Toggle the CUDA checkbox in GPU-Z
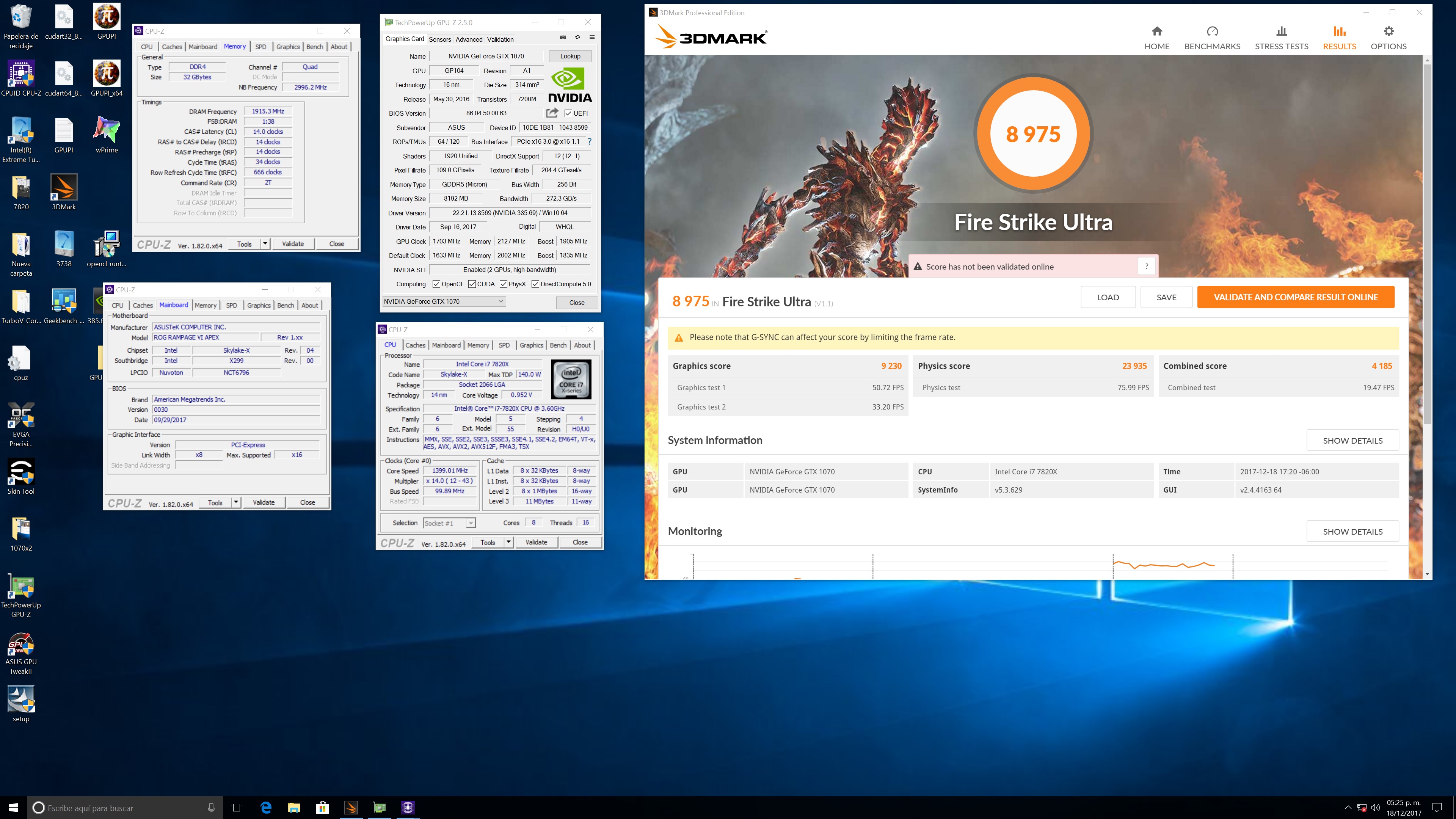 tap(471, 284)
